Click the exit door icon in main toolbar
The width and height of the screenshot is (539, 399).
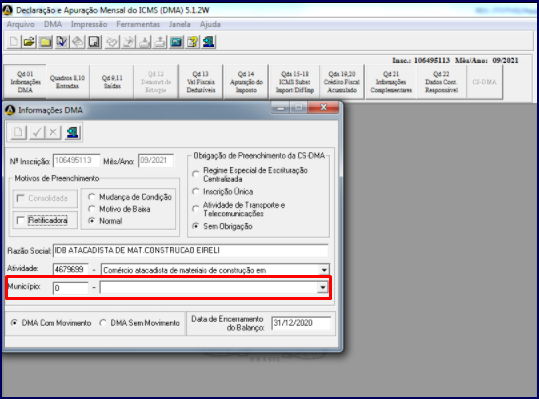(x=209, y=42)
